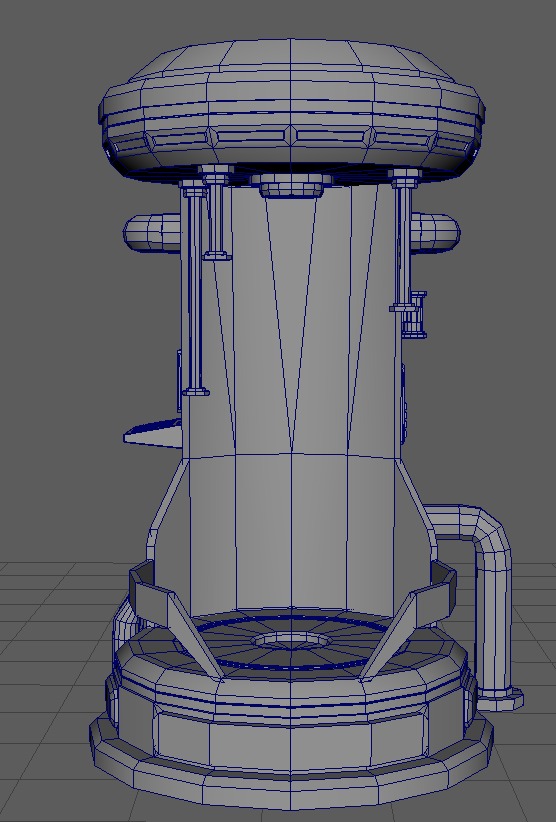Select the central hexagonal bolt under the cap
This screenshot has width=556, height=822.
coord(291,185)
